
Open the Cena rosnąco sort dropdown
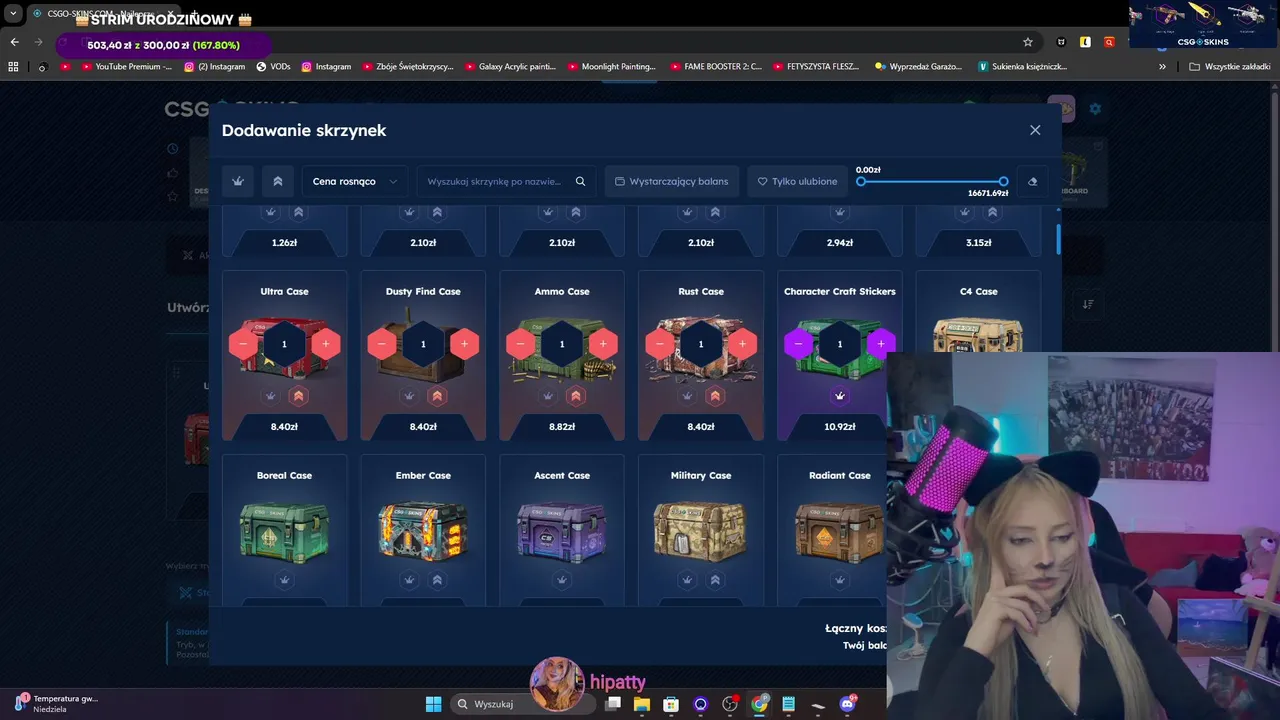(355, 181)
